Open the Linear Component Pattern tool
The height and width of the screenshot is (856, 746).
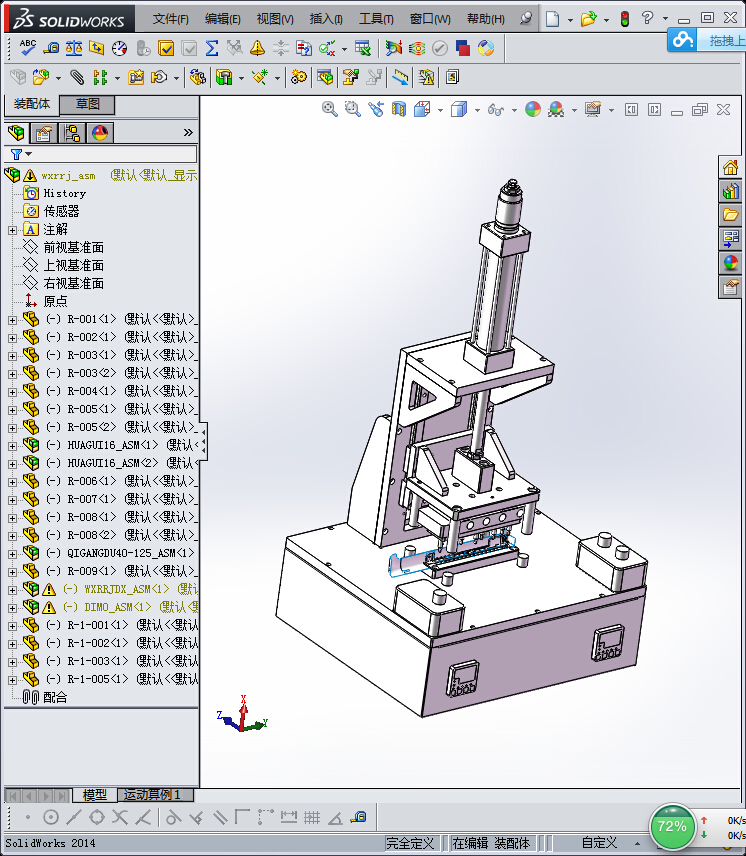pos(100,78)
